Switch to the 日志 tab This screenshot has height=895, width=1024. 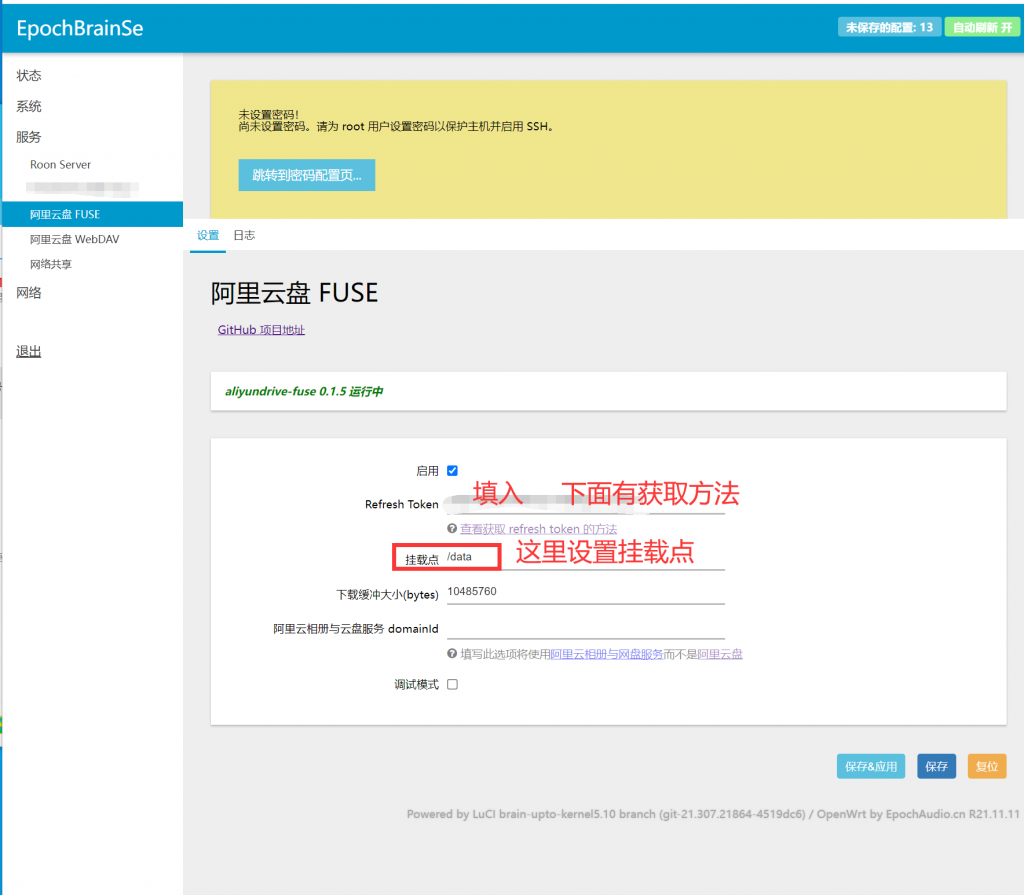tap(244, 235)
